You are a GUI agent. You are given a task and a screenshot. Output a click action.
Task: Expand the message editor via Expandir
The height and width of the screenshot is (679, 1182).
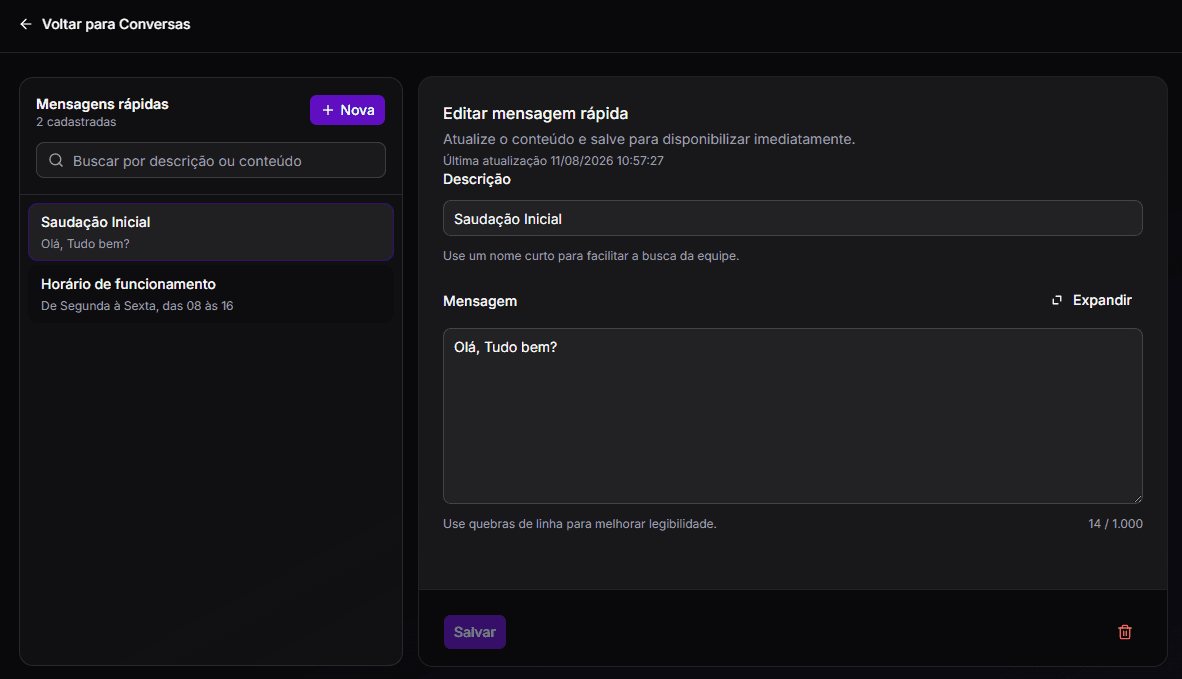[x=1092, y=300]
